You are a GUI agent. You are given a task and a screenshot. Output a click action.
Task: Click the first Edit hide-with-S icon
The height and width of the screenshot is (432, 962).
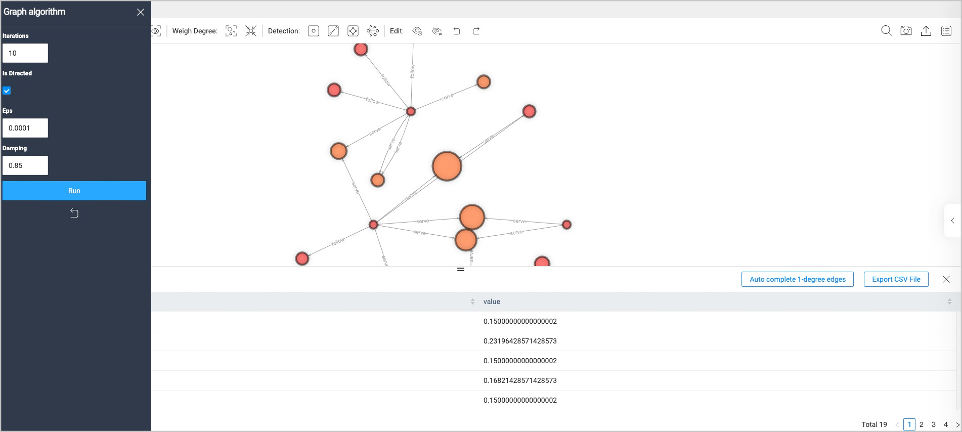click(x=417, y=31)
